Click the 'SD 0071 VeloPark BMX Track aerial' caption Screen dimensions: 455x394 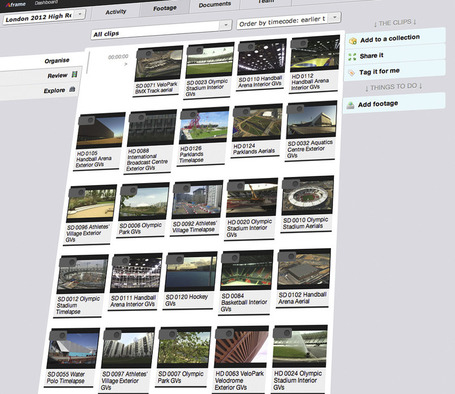[156, 88]
